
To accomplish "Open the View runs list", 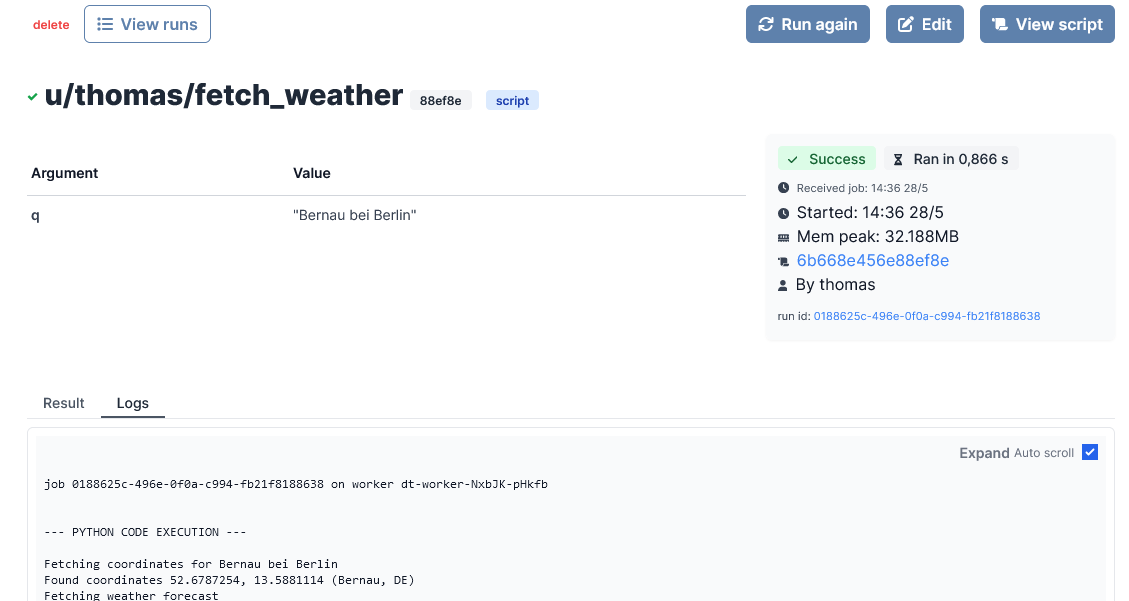I will [147, 24].
